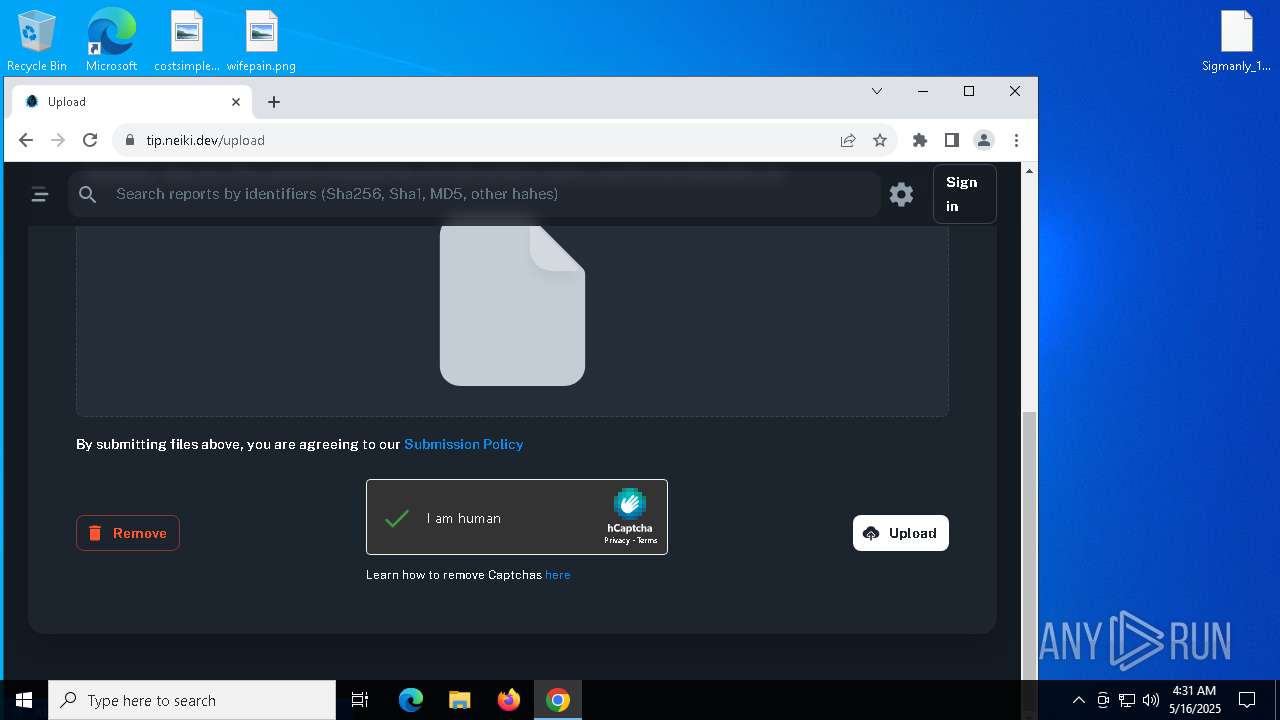Share this page icon in address bar
1280x720 pixels.
point(848,140)
